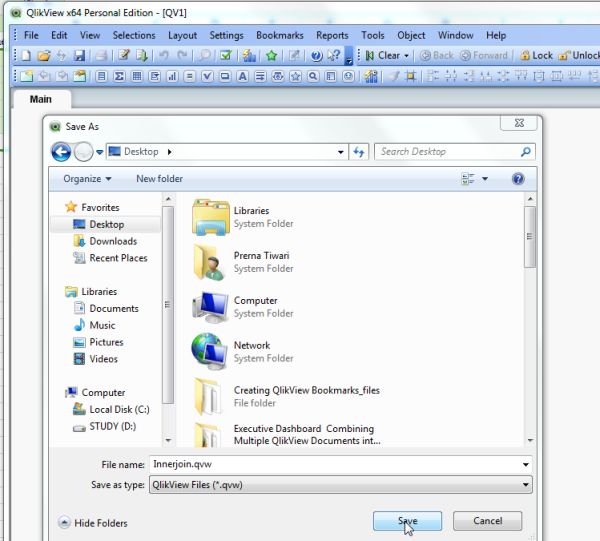This screenshot has height=541, width=600.
Task: Open the Current Selections checkmark icon
Action: pyautogui.click(x=226, y=56)
